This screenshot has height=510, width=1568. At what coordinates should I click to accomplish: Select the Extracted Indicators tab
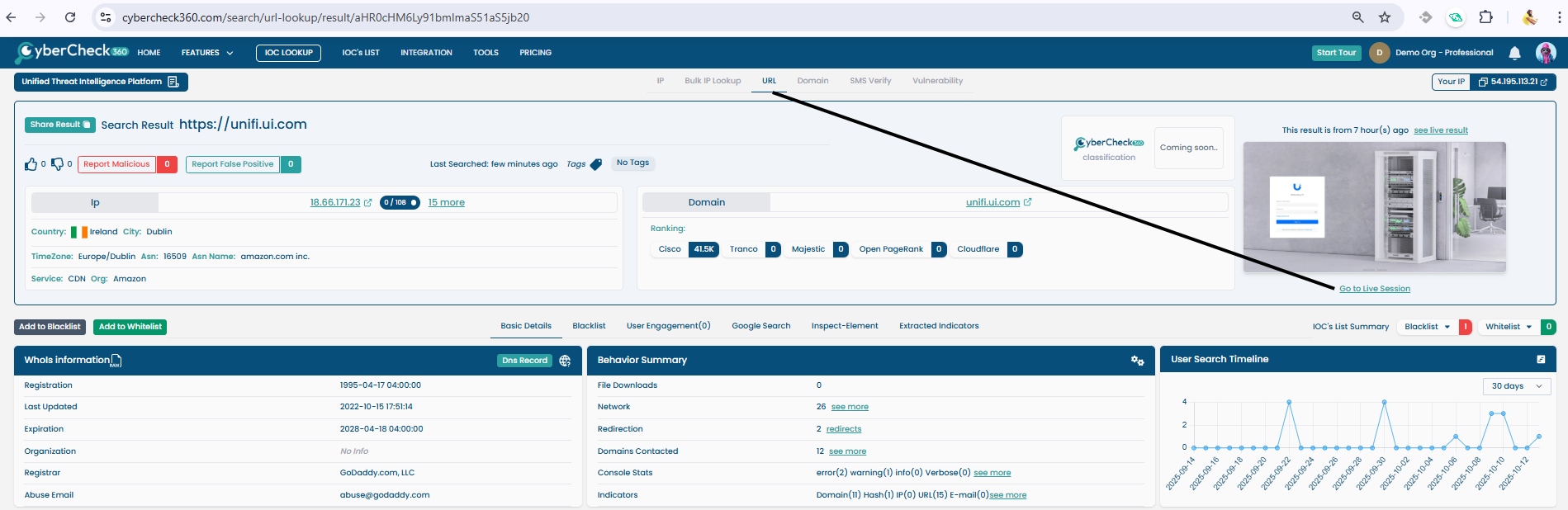pos(939,326)
